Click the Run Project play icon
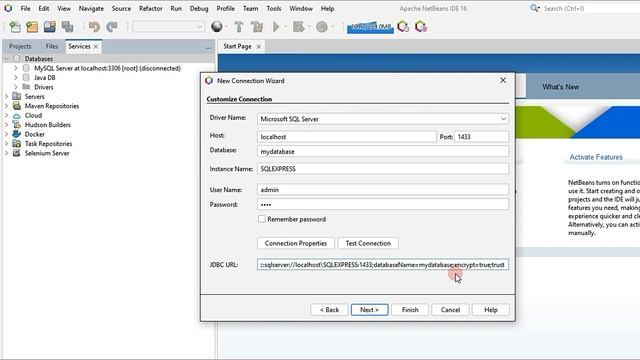This screenshot has width=640, height=360. pyautogui.click(x=276, y=27)
